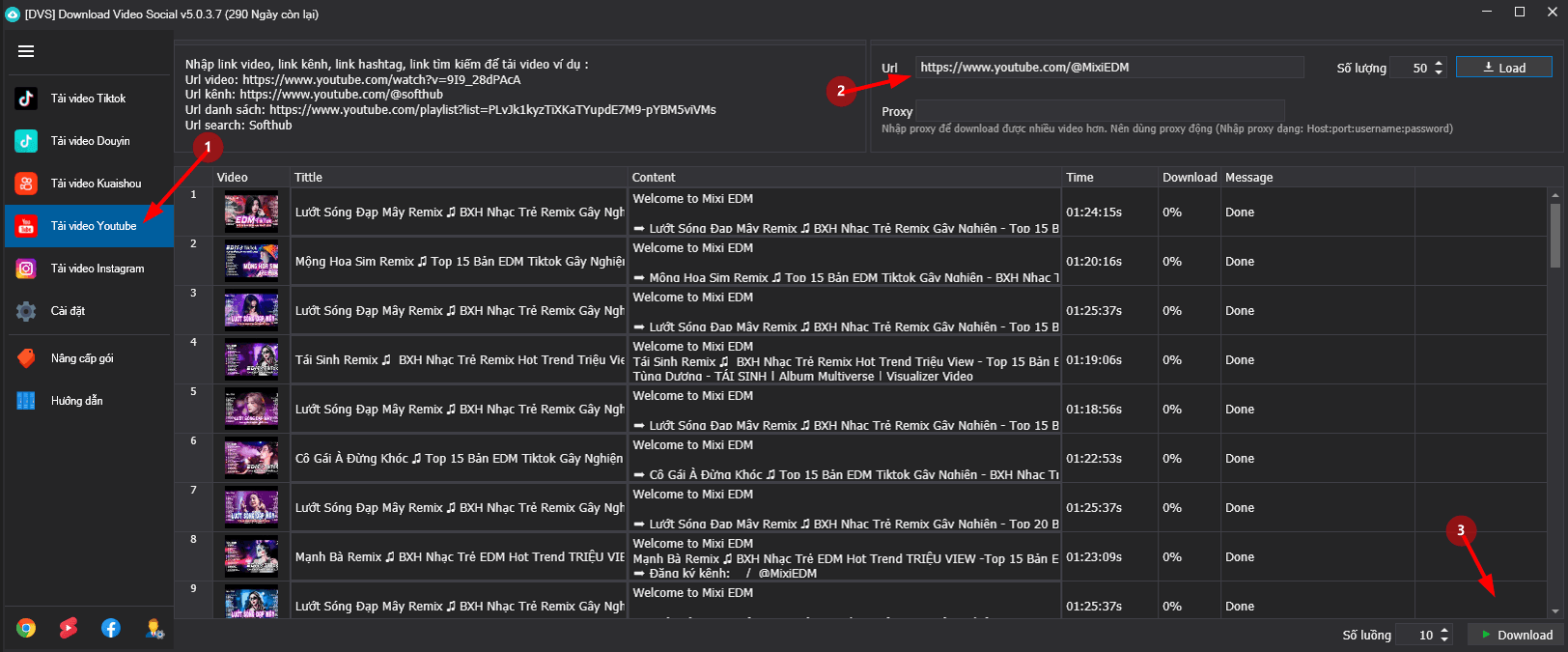Increase the top Số lượng value of 50
This screenshot has height=652, width=1568.
1439,64
